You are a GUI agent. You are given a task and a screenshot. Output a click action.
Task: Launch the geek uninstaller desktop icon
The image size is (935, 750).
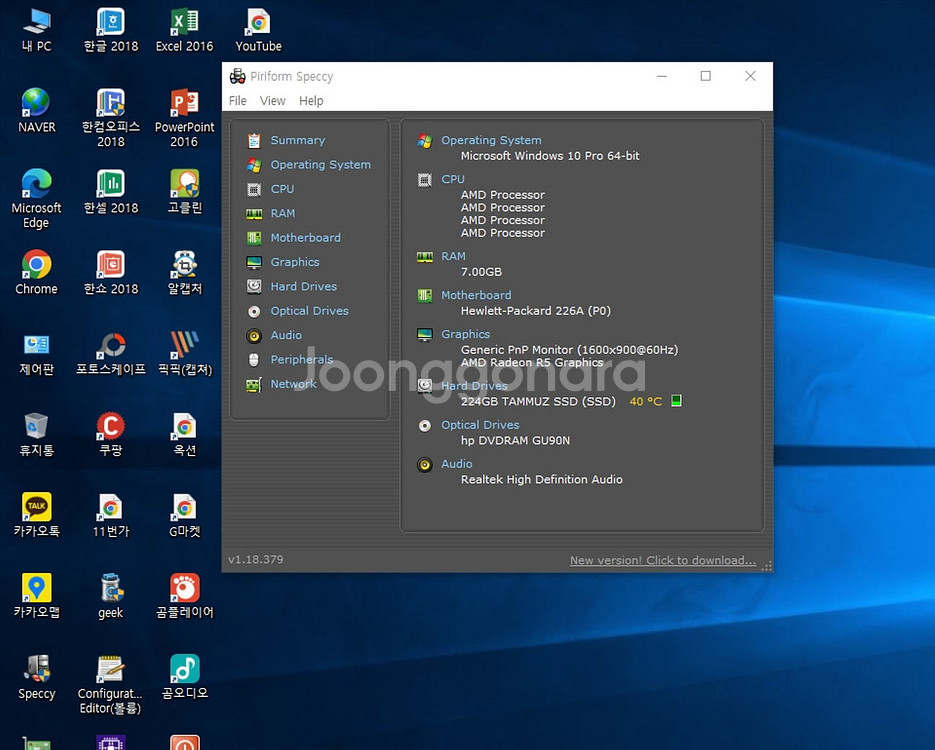pos(111,597)
